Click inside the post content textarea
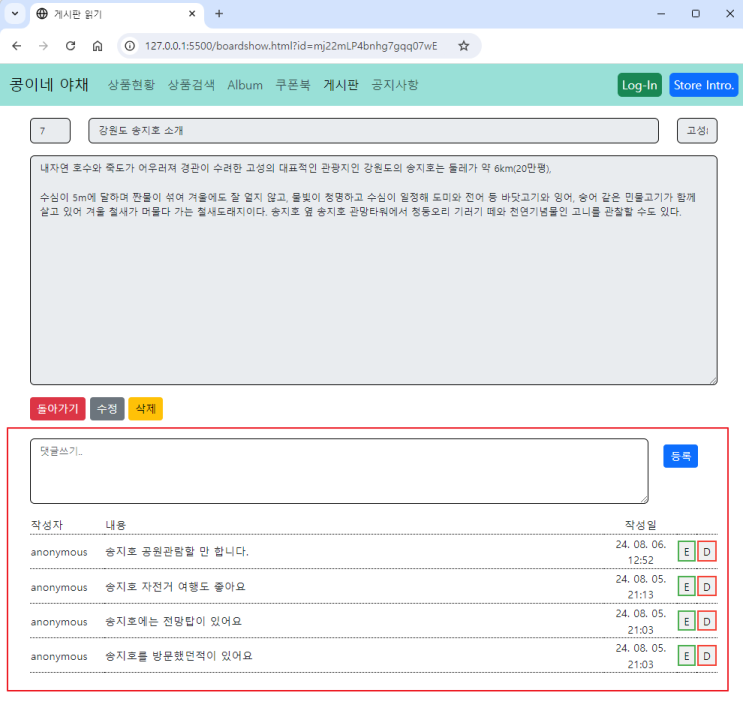The image size is (743, 723). (x=373, y=270)
